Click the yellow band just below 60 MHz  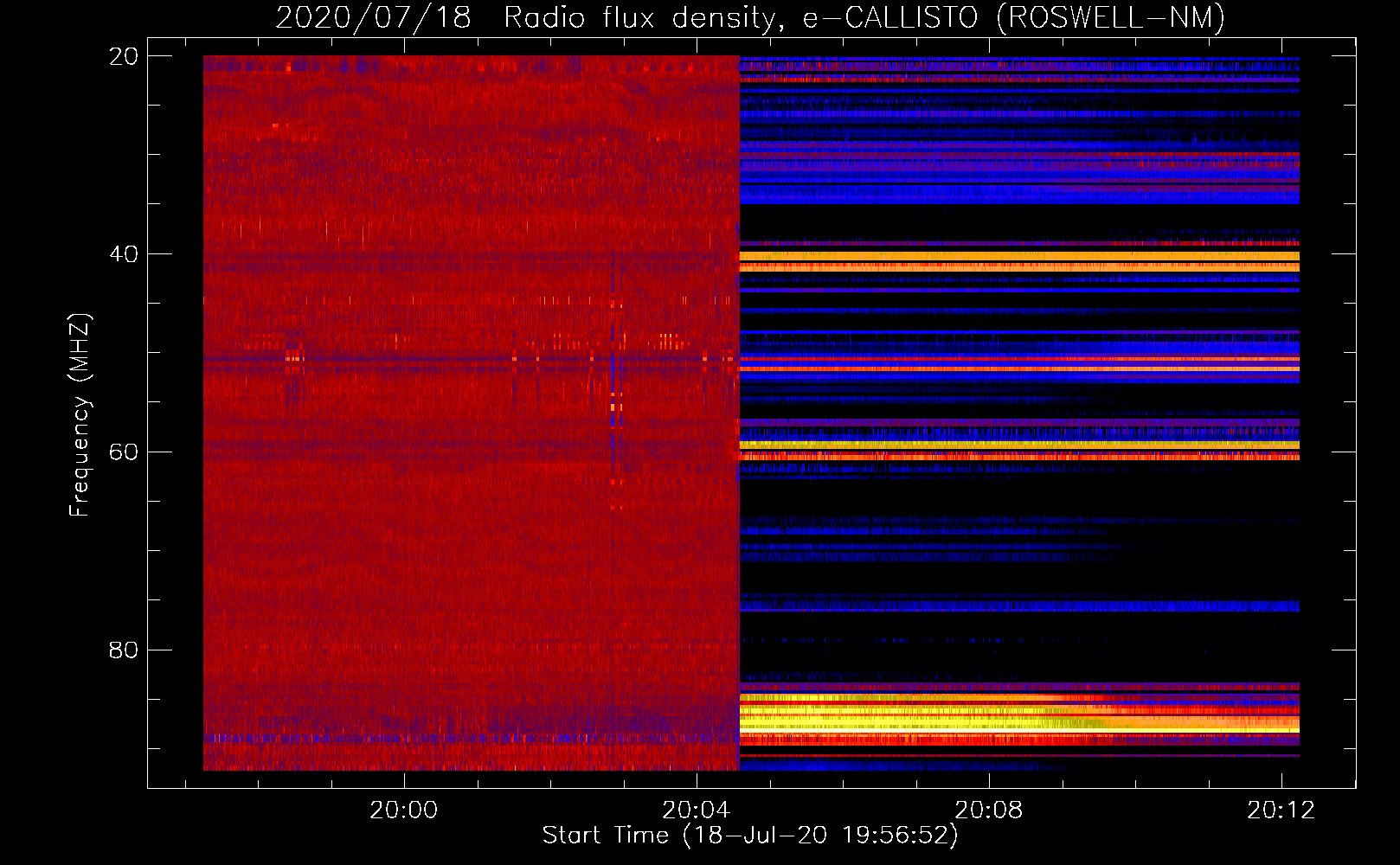pyautogui.click(x=1019, y=445)
